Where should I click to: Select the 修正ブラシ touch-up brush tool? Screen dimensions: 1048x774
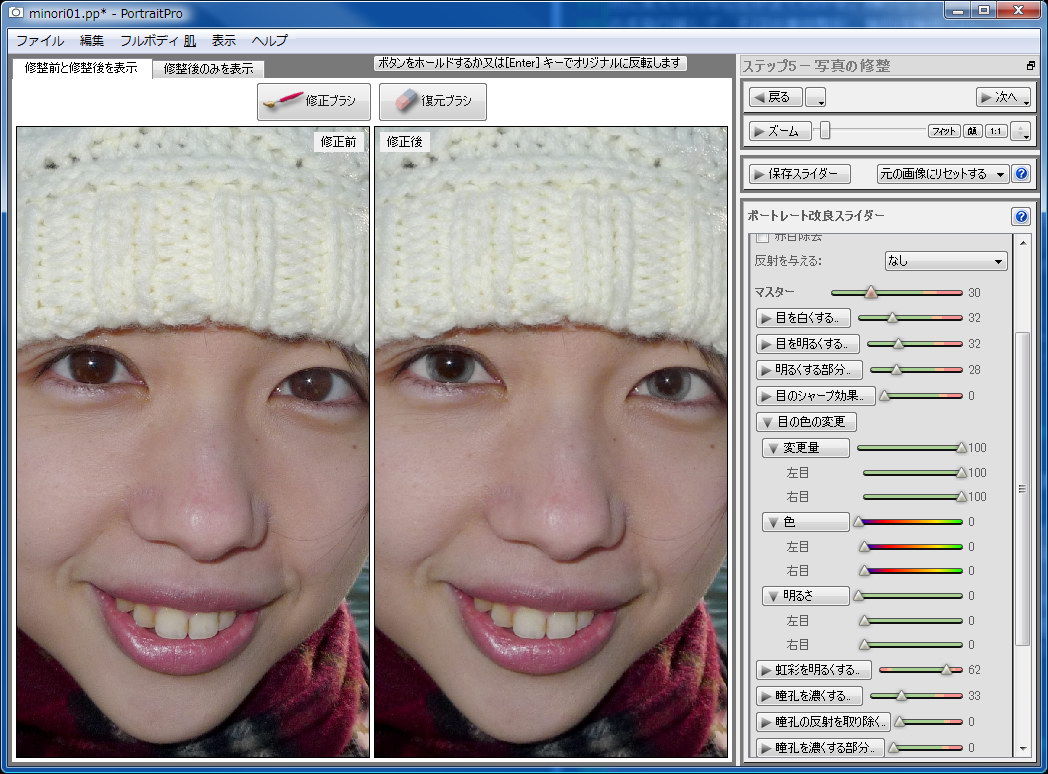click(x=313, y=101)
